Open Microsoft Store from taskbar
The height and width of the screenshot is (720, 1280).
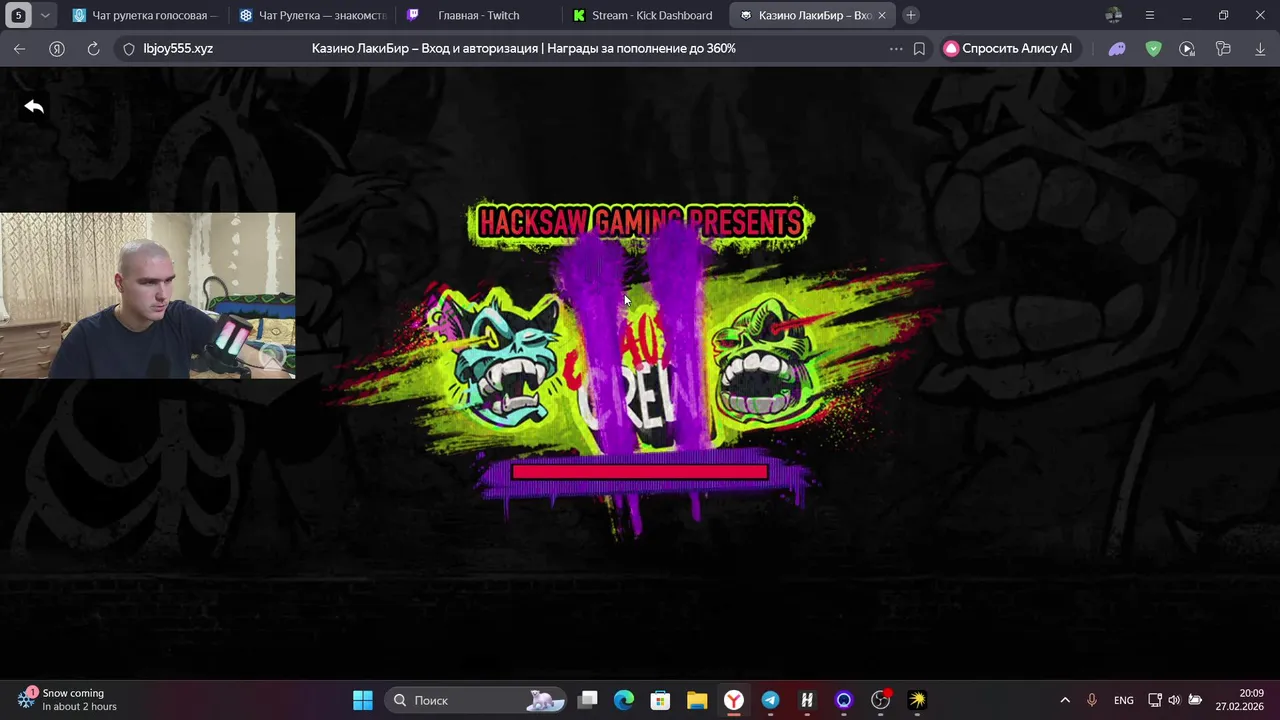click(660, 700)
